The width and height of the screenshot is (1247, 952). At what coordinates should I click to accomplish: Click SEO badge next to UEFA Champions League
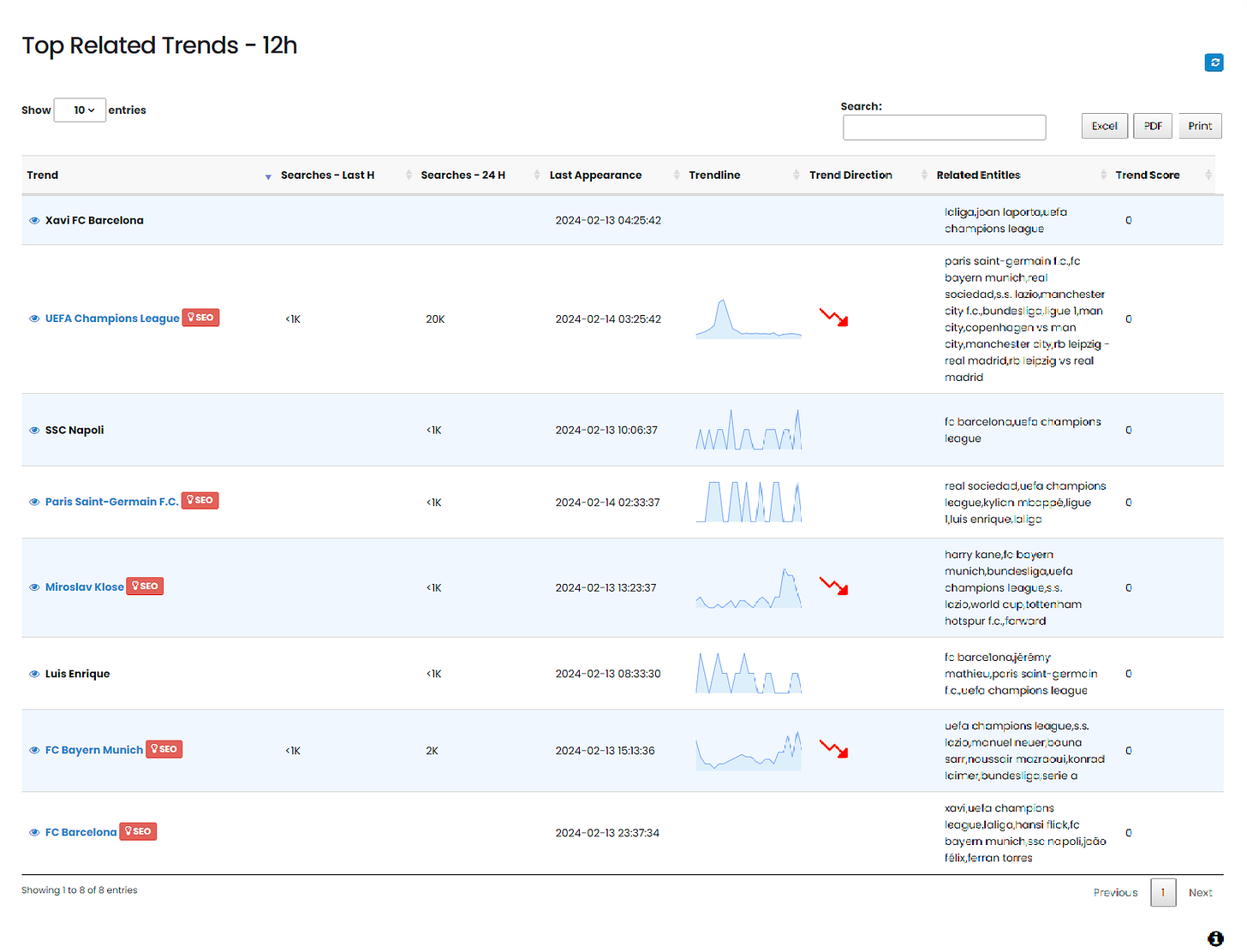[x=200, y=318]
